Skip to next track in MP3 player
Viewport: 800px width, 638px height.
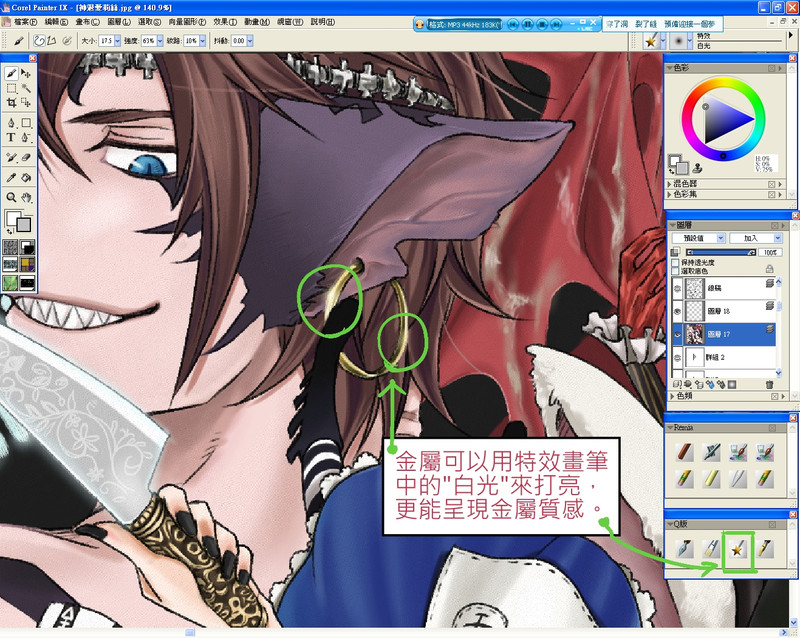point(556,24)
